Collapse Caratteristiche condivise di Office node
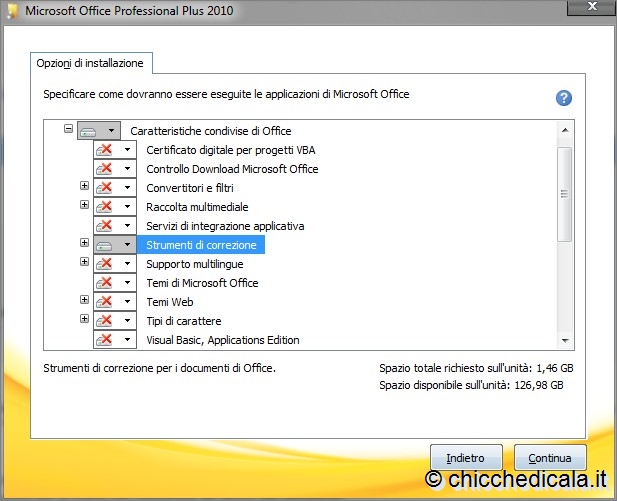 pos(68,129)
